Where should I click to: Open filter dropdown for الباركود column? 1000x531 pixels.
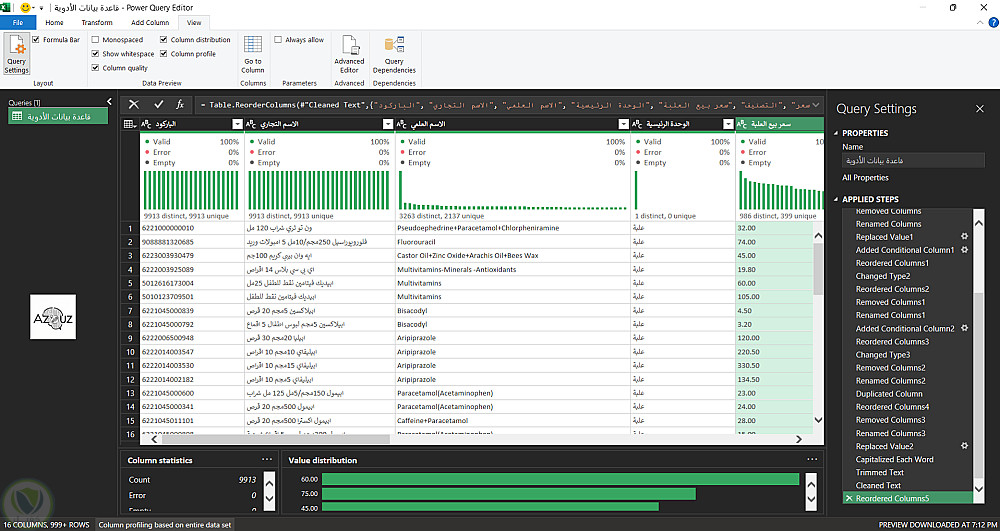point(237,124)
